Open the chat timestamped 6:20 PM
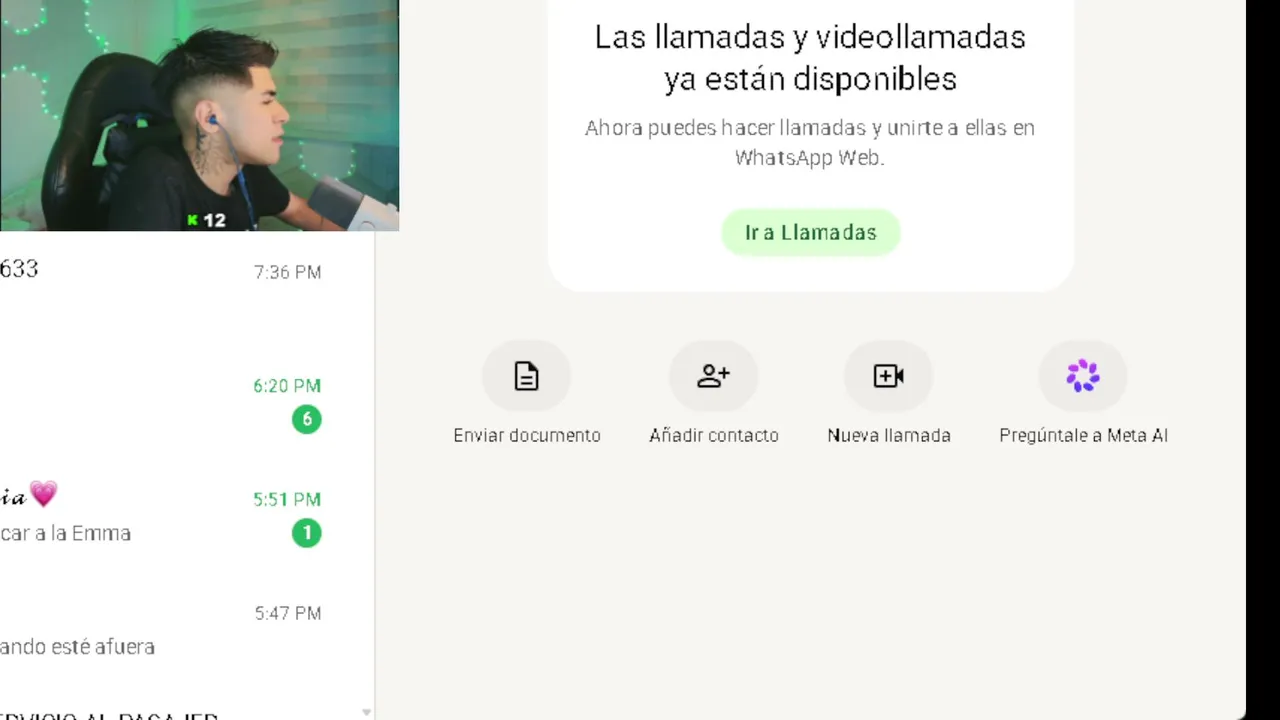This screenshot has height=720, width=1280. click(x=187, y=401)
